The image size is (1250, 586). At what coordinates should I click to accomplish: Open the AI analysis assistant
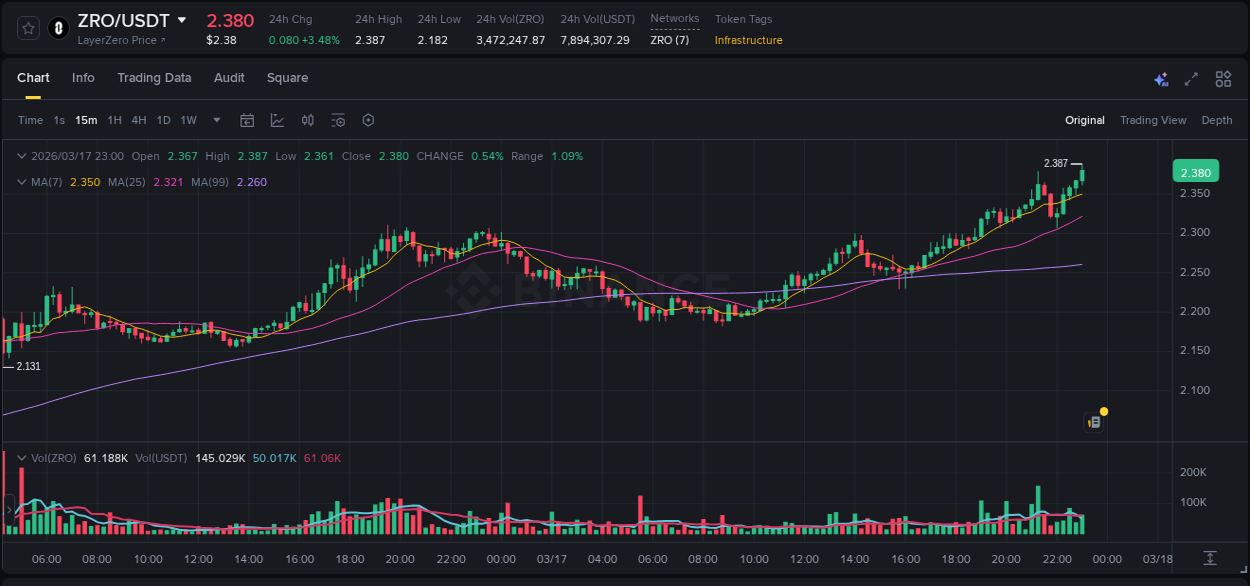[1160, 78]
